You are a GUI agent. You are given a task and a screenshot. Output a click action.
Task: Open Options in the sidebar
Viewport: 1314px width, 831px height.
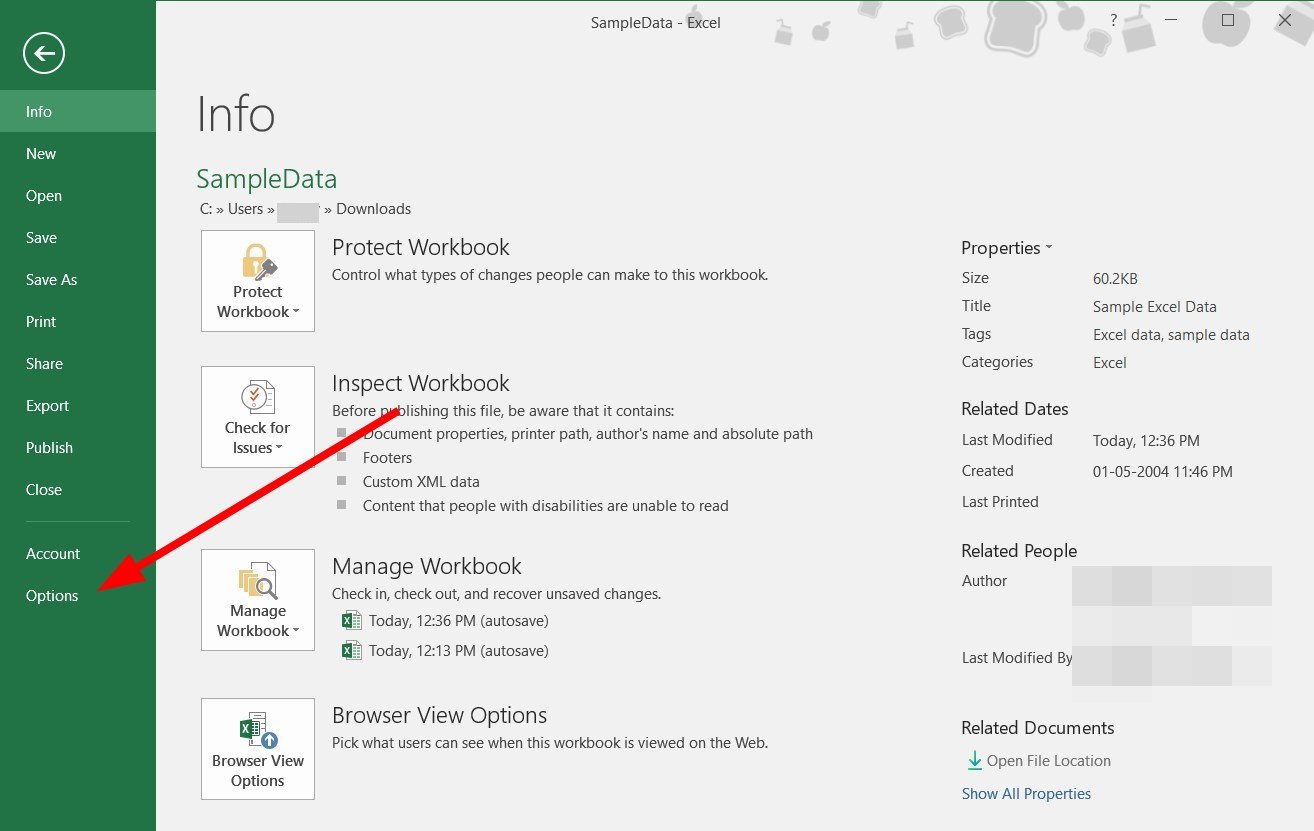(78, 595)
